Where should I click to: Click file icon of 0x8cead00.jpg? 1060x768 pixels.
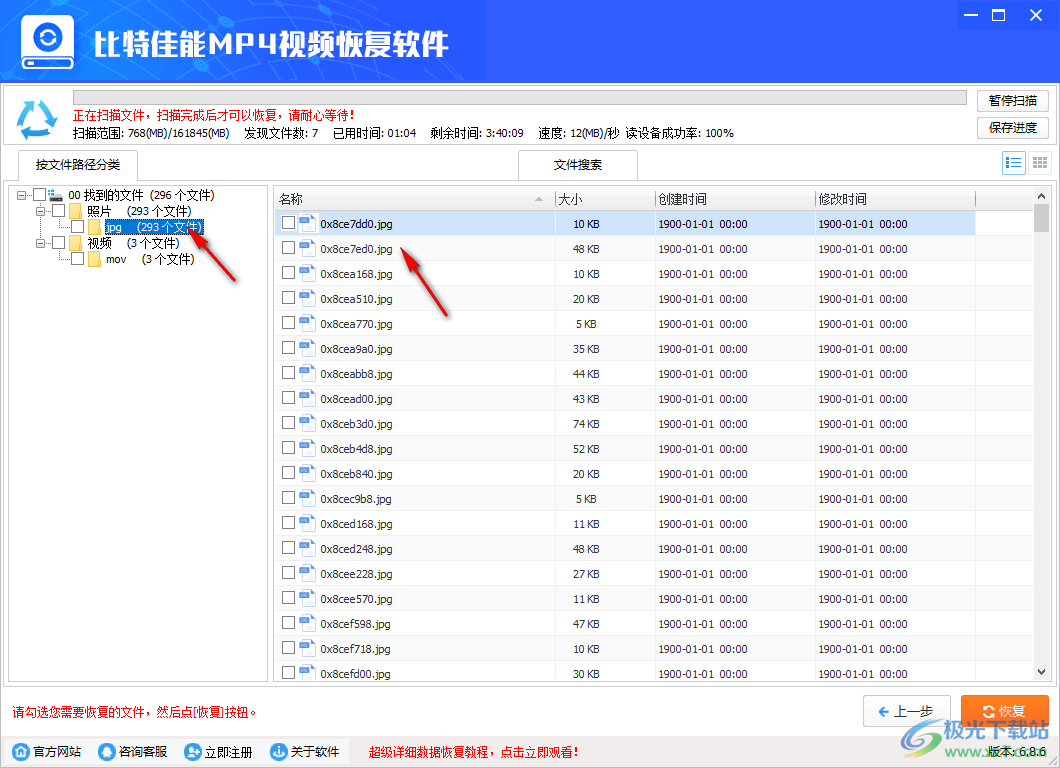[x=308, y=398]
